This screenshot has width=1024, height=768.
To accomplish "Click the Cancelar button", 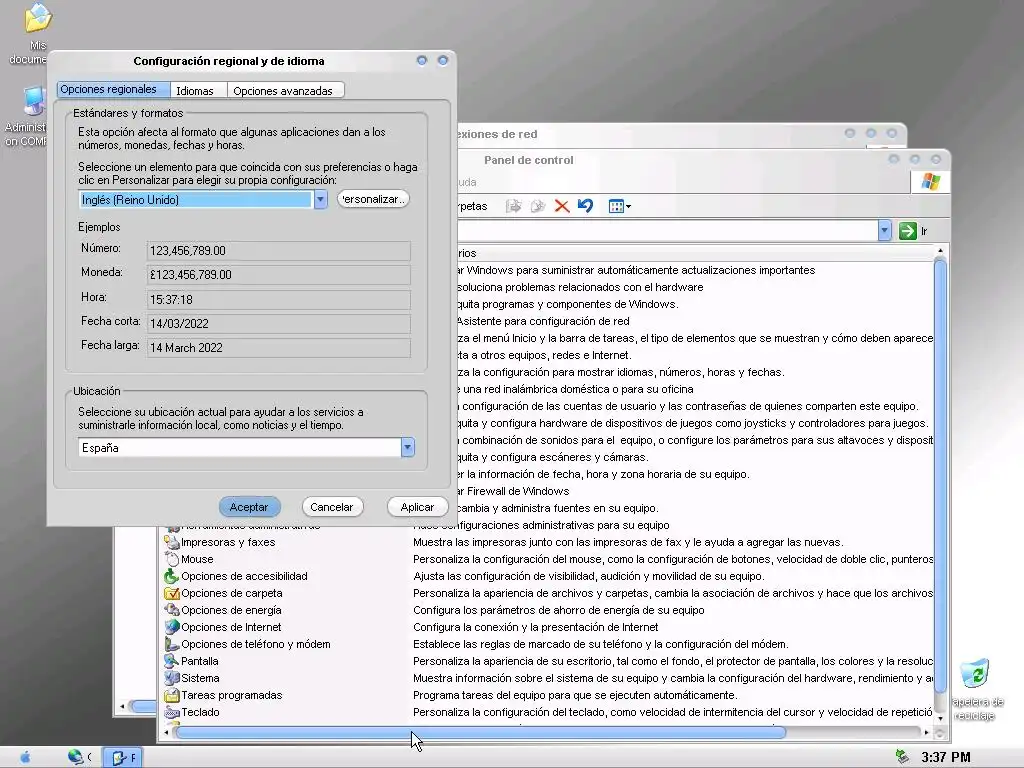I will click(332, 507).
